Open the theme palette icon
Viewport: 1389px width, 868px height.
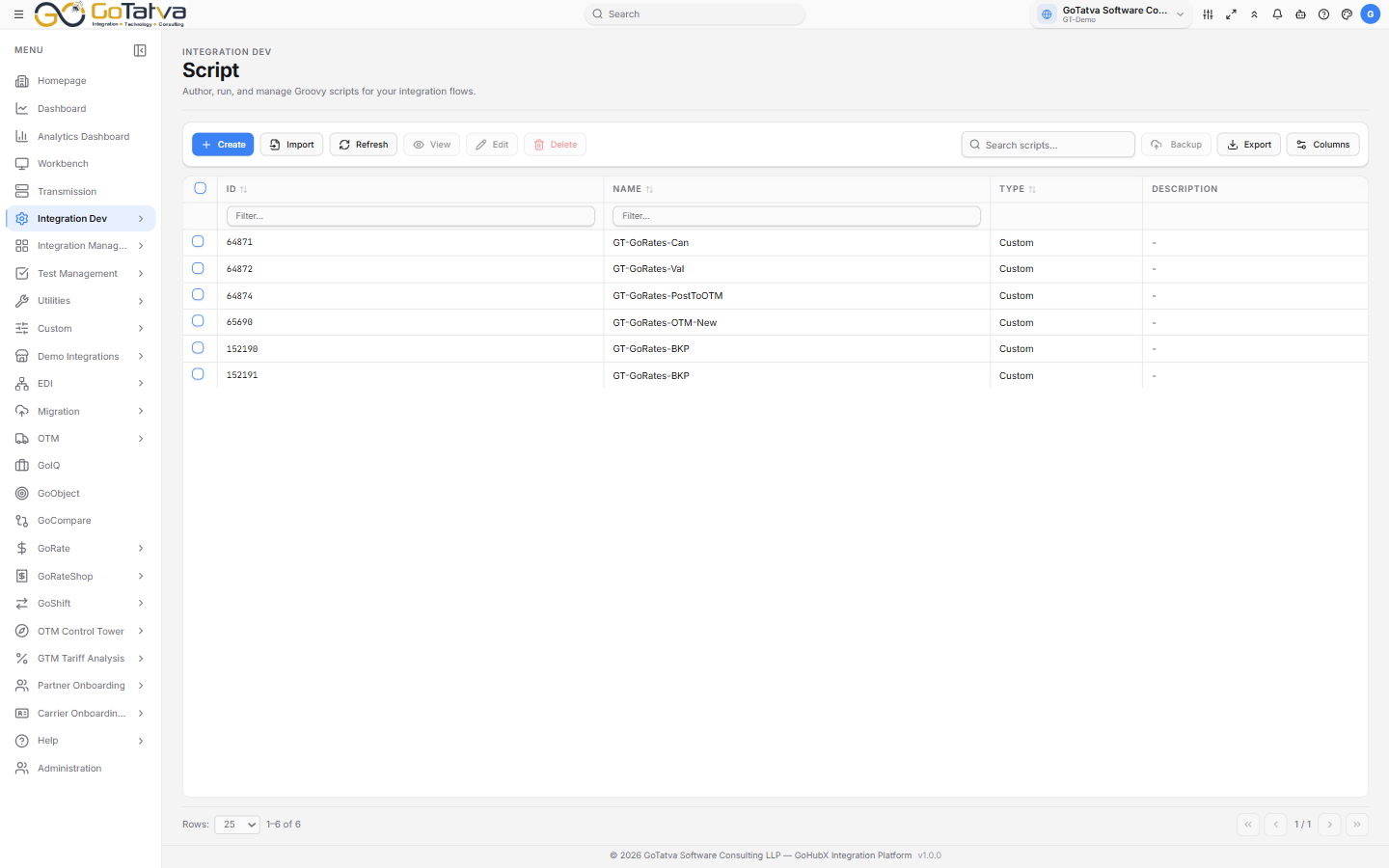1347,14
